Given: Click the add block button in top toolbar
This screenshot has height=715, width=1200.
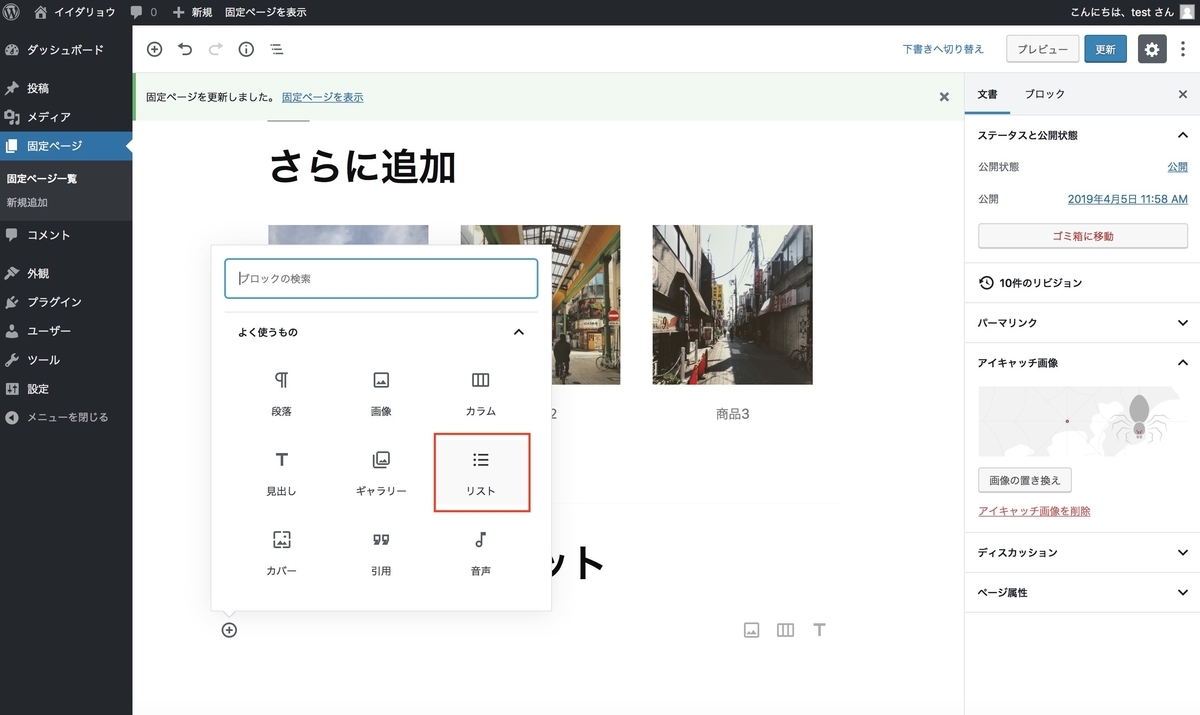Looking at the screenshot, I should coord(154,49).
